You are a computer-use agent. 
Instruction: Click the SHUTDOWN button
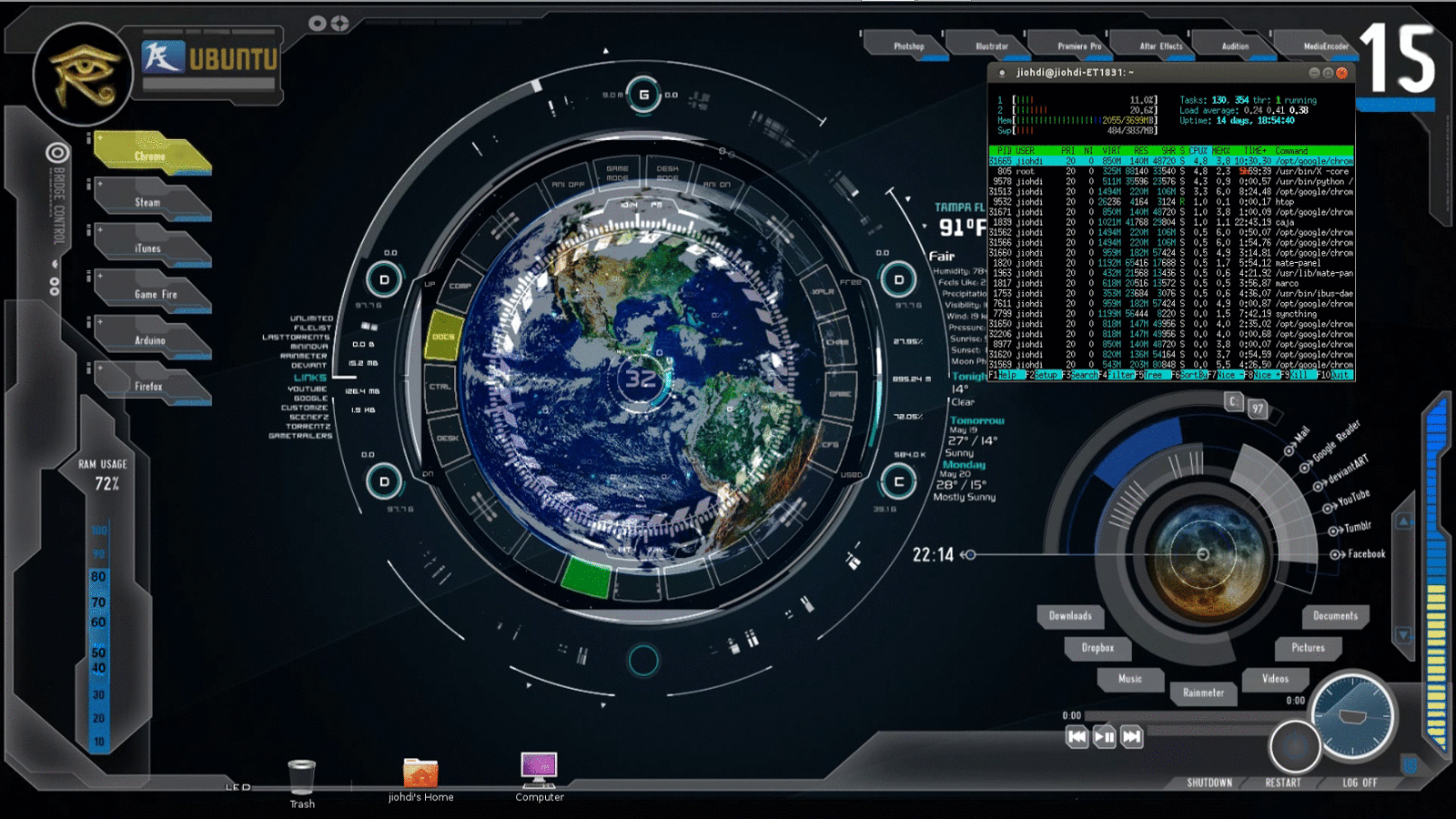pos(1209,783)
